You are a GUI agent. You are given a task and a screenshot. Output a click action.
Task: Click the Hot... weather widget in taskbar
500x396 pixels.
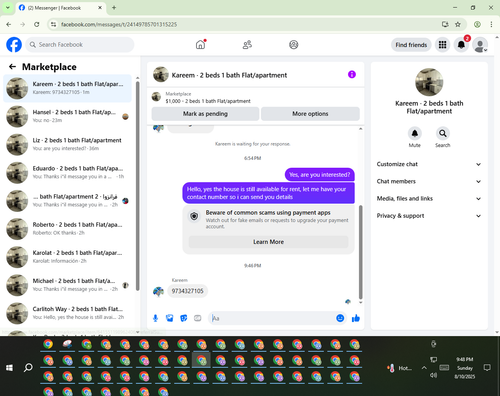pyautogui.click(x=399, y=368)
